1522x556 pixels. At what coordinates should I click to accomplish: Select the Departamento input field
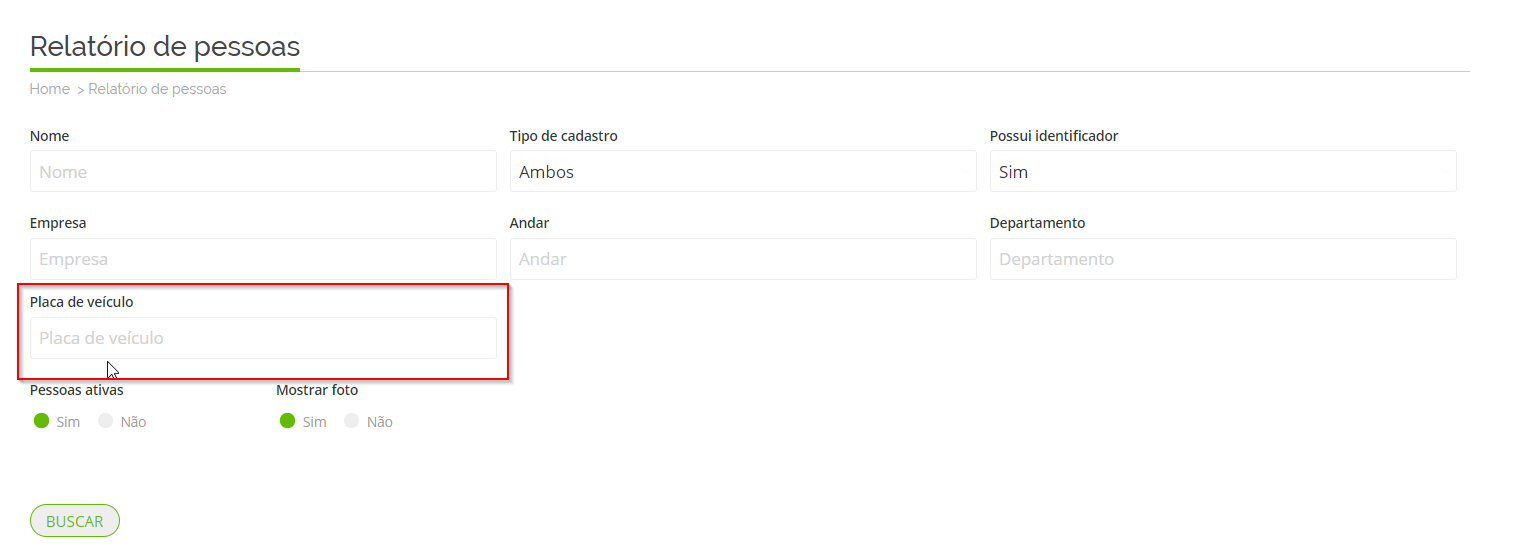(x=1222, y=259)
